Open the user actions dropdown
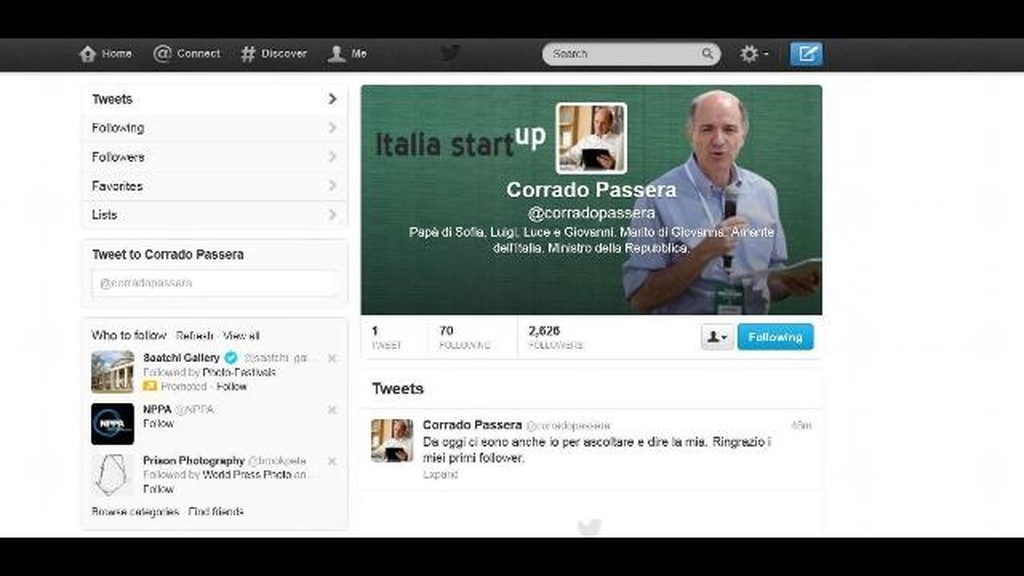This screenshot has height=576, width=1024. tap(717, 337)
